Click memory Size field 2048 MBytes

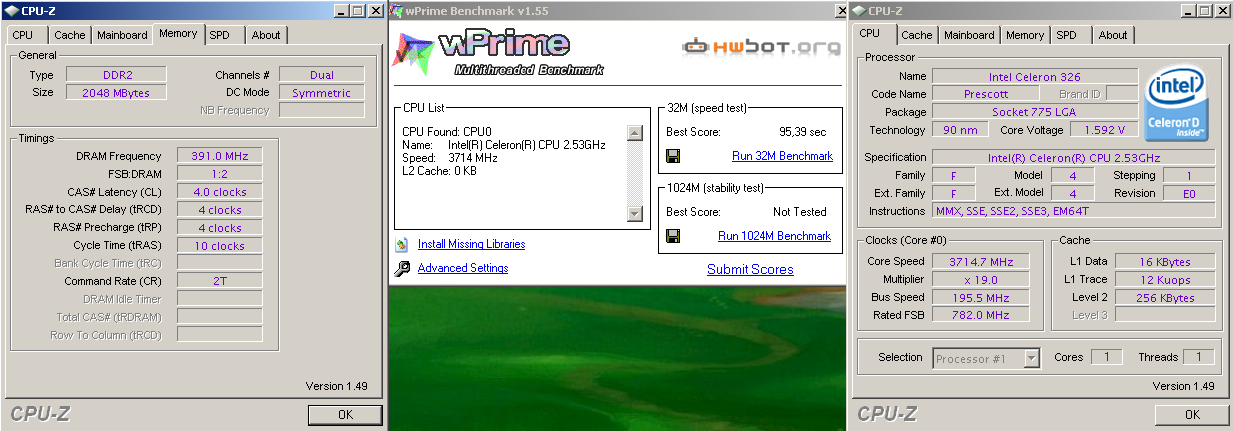click(116, 93)
